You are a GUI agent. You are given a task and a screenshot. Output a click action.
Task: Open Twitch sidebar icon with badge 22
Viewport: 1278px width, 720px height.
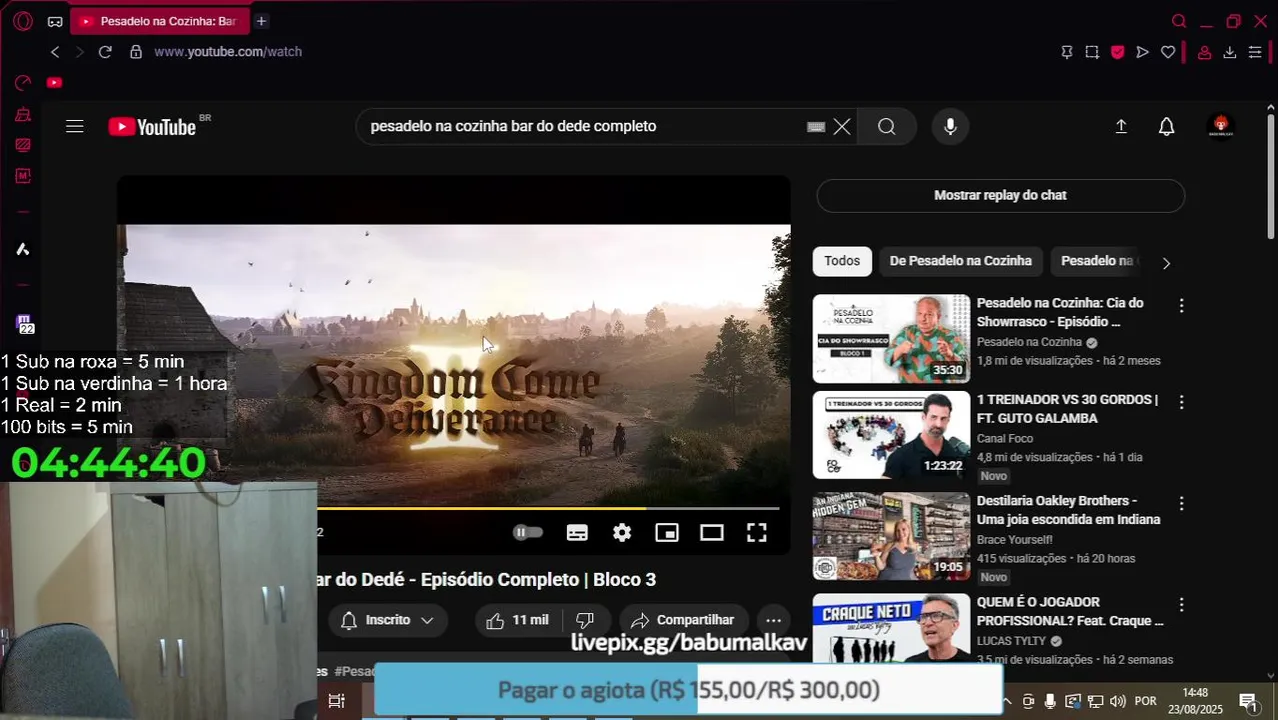pos(23,324)
